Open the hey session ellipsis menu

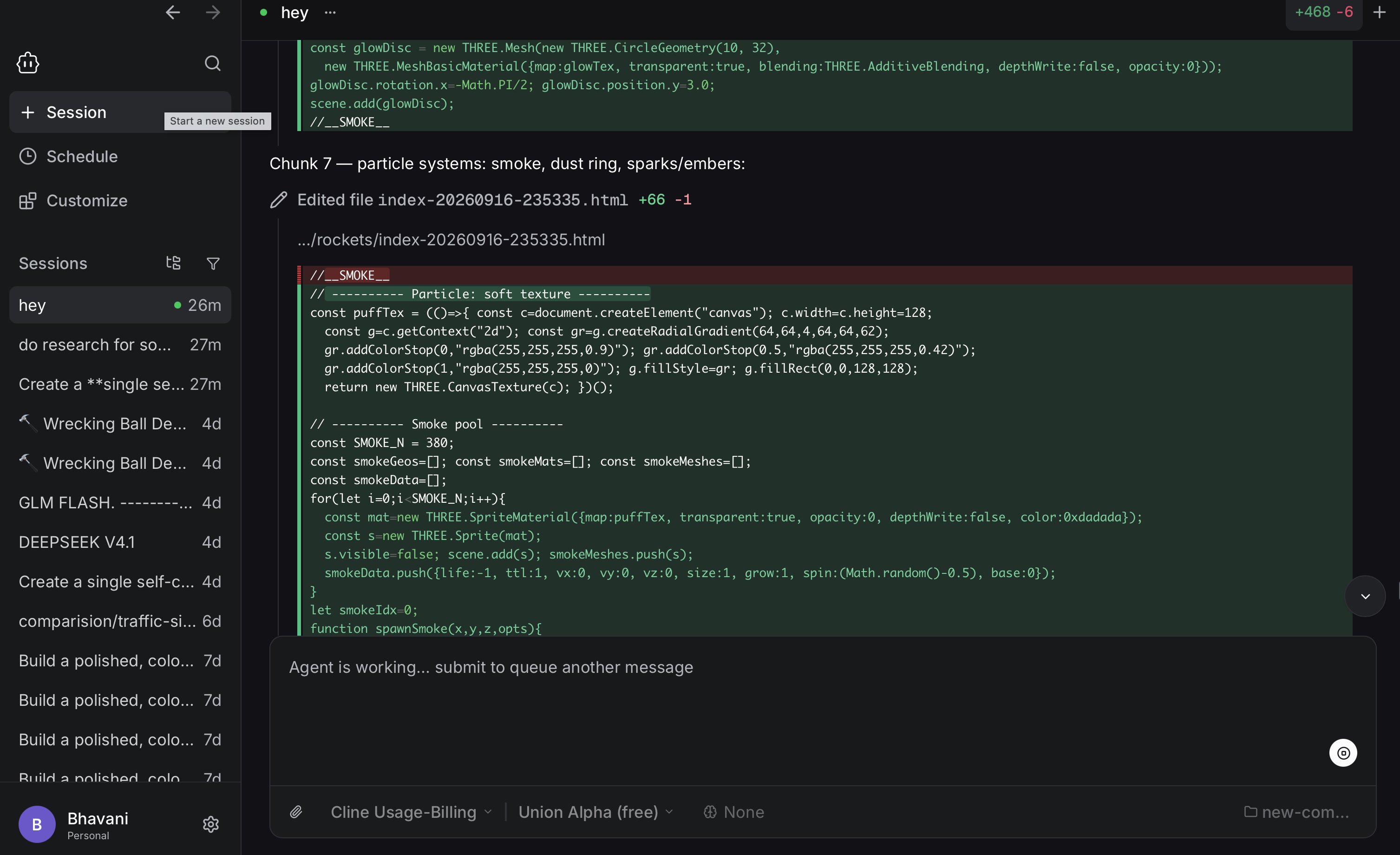330,13
